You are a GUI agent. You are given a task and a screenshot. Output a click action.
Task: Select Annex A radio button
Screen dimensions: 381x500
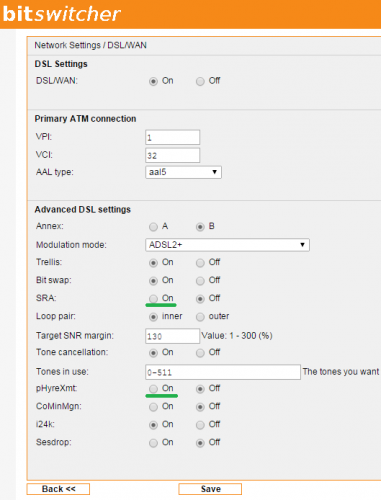click(x=153, y=227)
